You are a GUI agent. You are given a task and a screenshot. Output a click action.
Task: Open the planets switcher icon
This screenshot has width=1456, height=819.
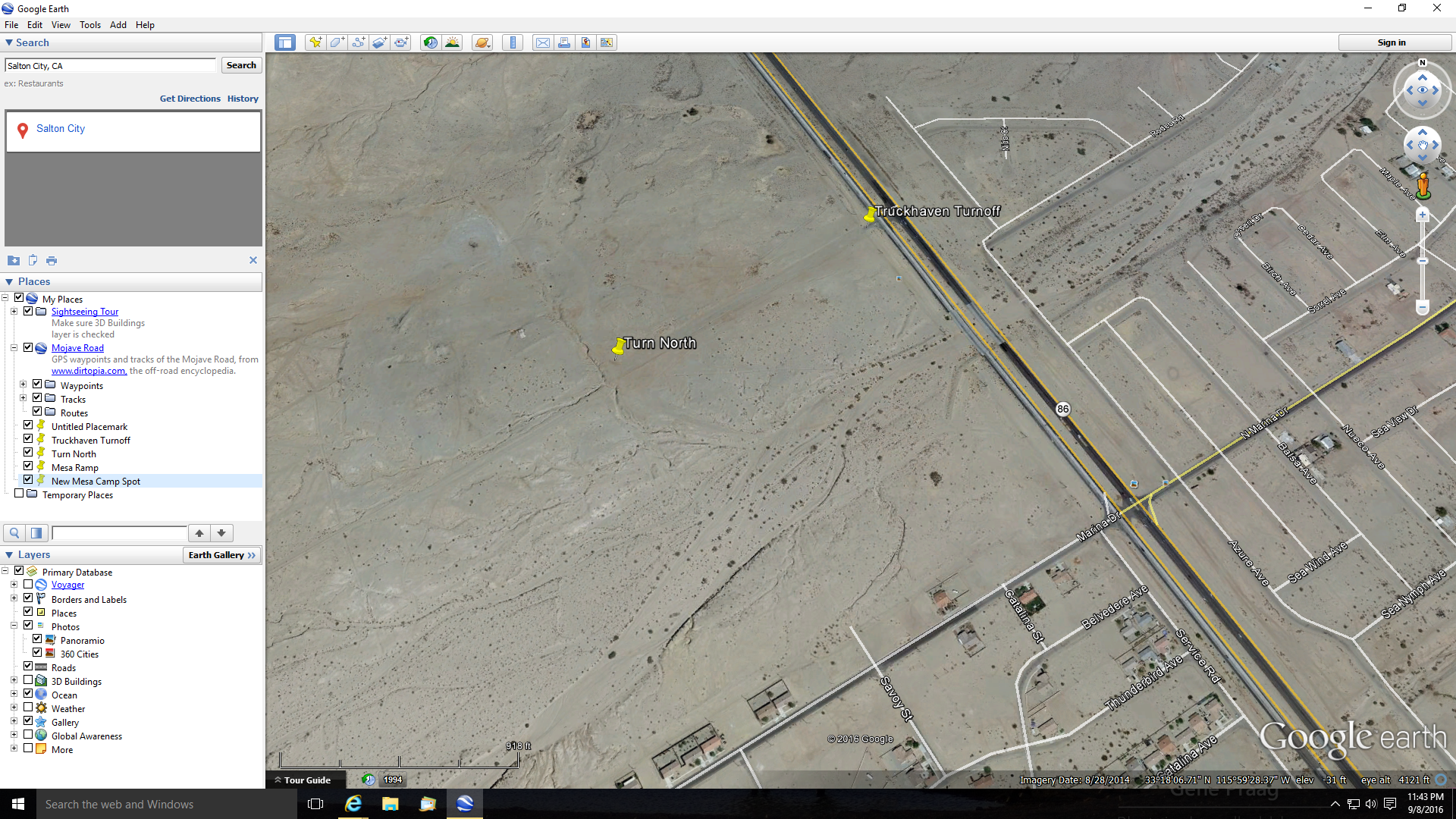point(482,42)
